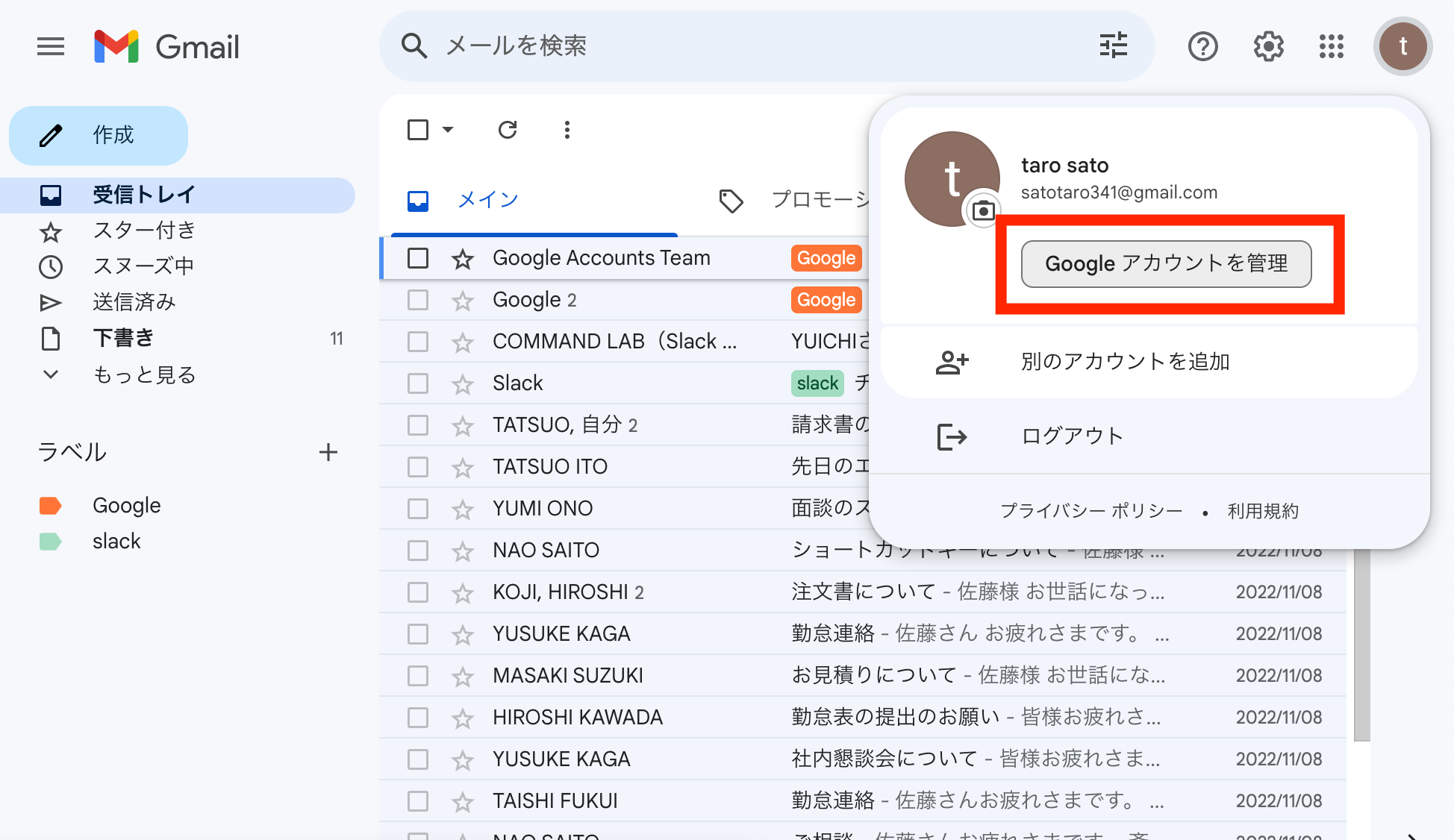Open the Settings gear icon
The width and height of the screenshot is (1454, 840).
click(1268, 46)
